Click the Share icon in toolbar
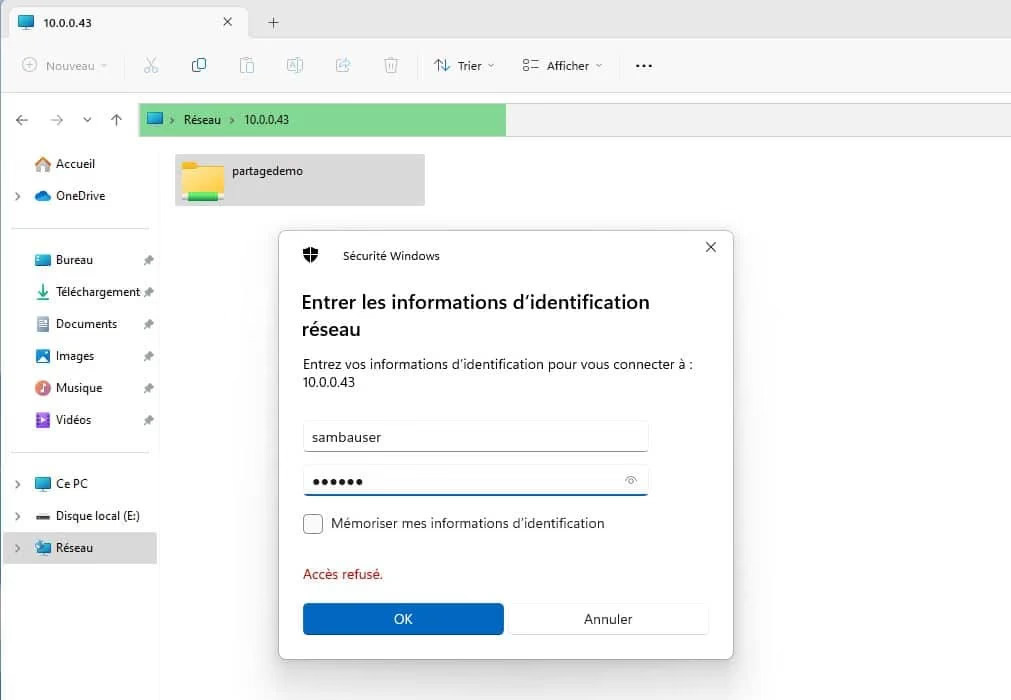Viewport: 1011px width, 700px height. (x=343, y=66)
